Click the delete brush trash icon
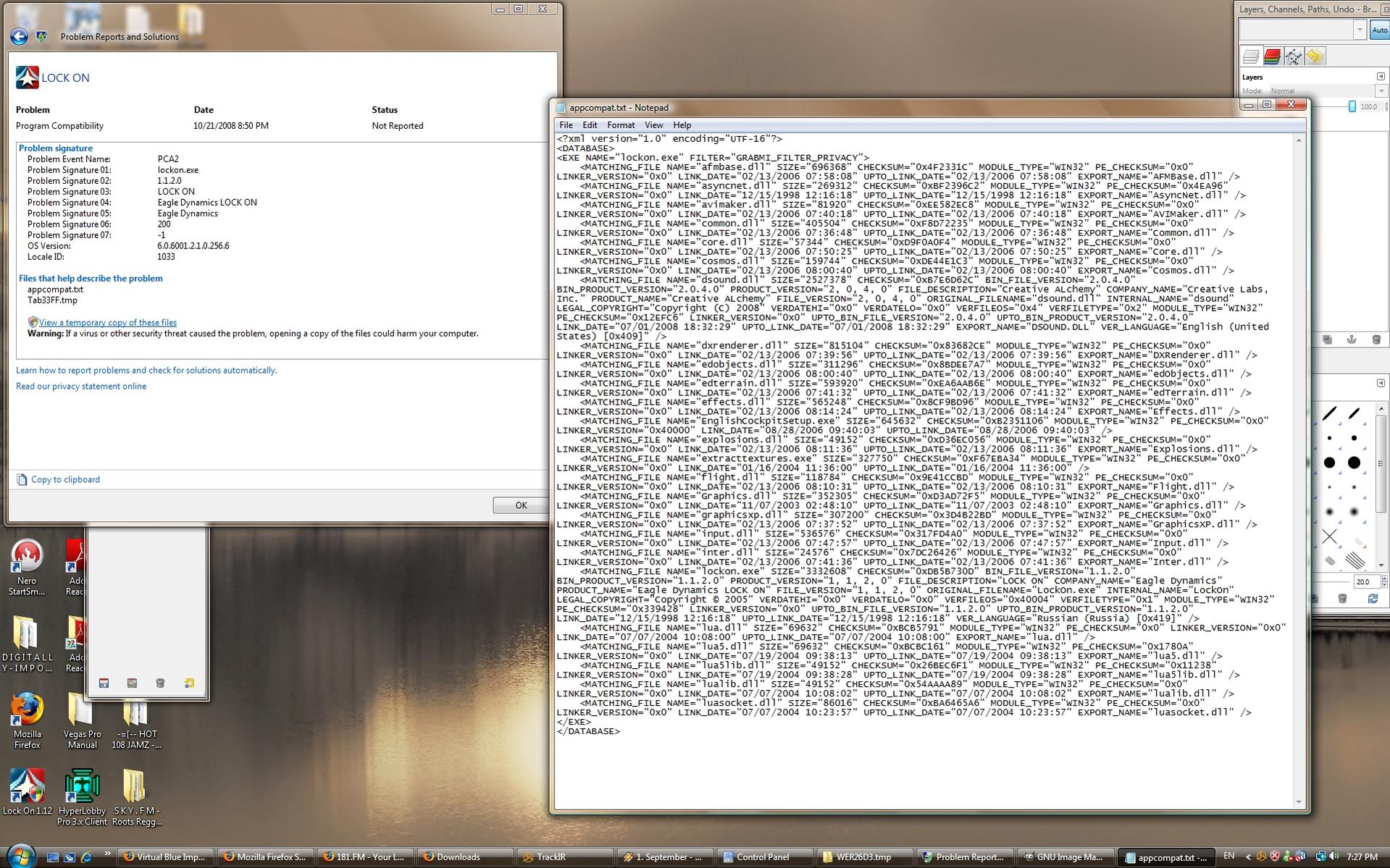 pyautogui.click(x=1342, y=599)
